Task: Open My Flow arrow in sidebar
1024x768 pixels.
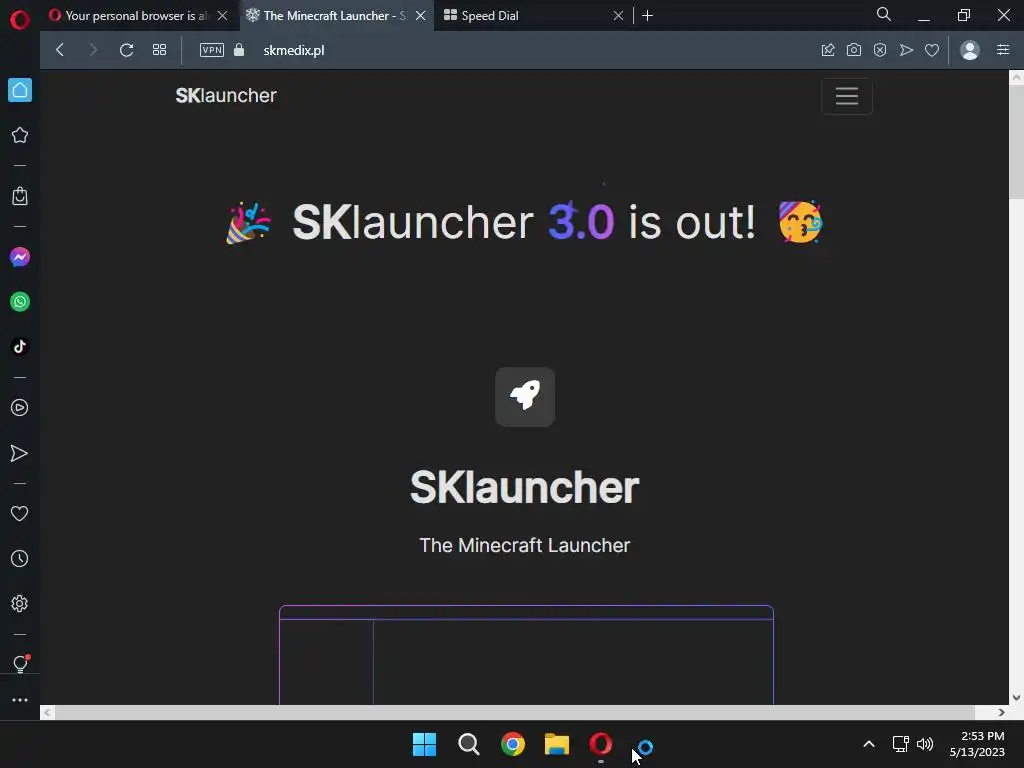Action: coord(20,453)
